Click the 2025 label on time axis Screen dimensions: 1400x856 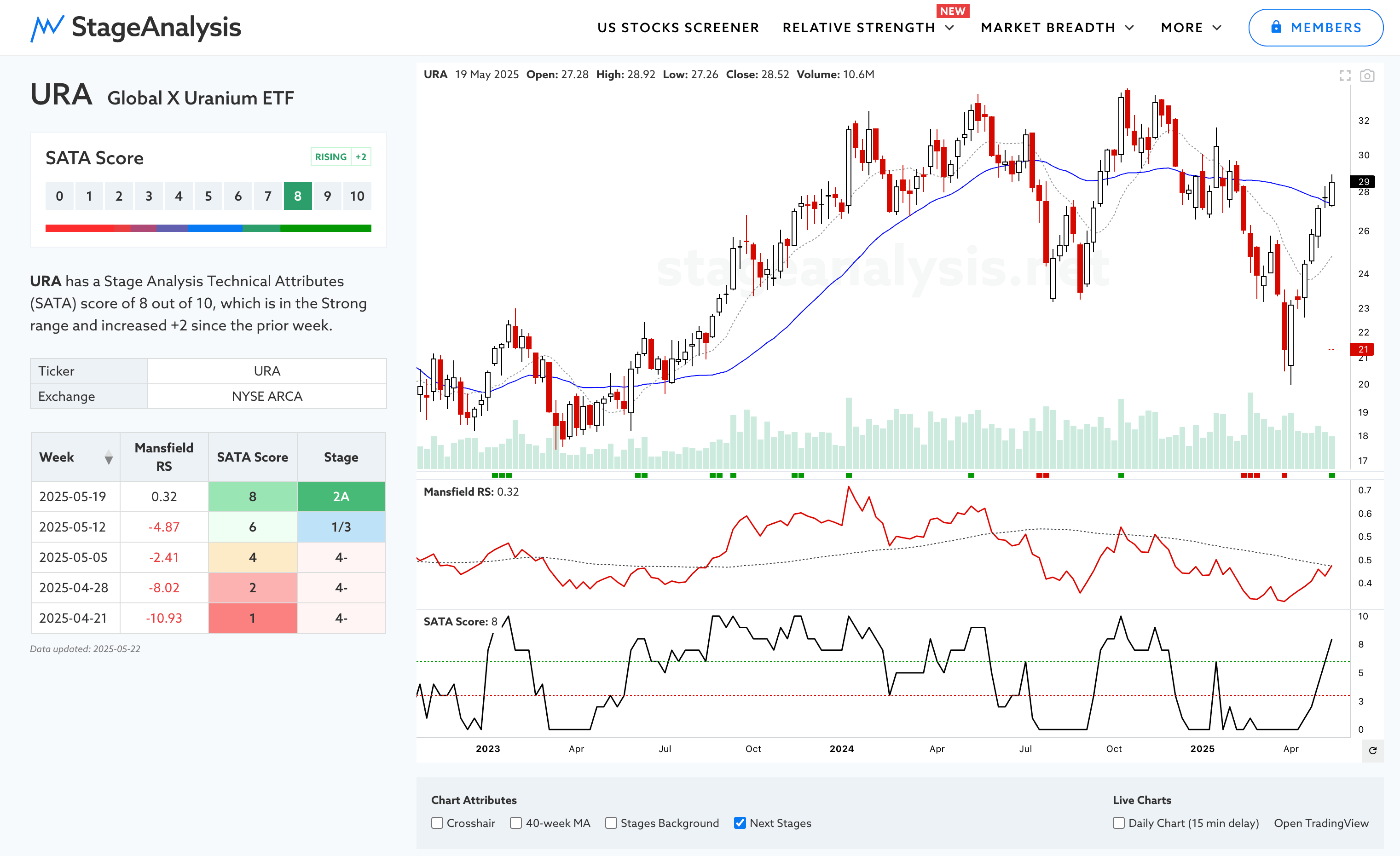[1202, 749]
